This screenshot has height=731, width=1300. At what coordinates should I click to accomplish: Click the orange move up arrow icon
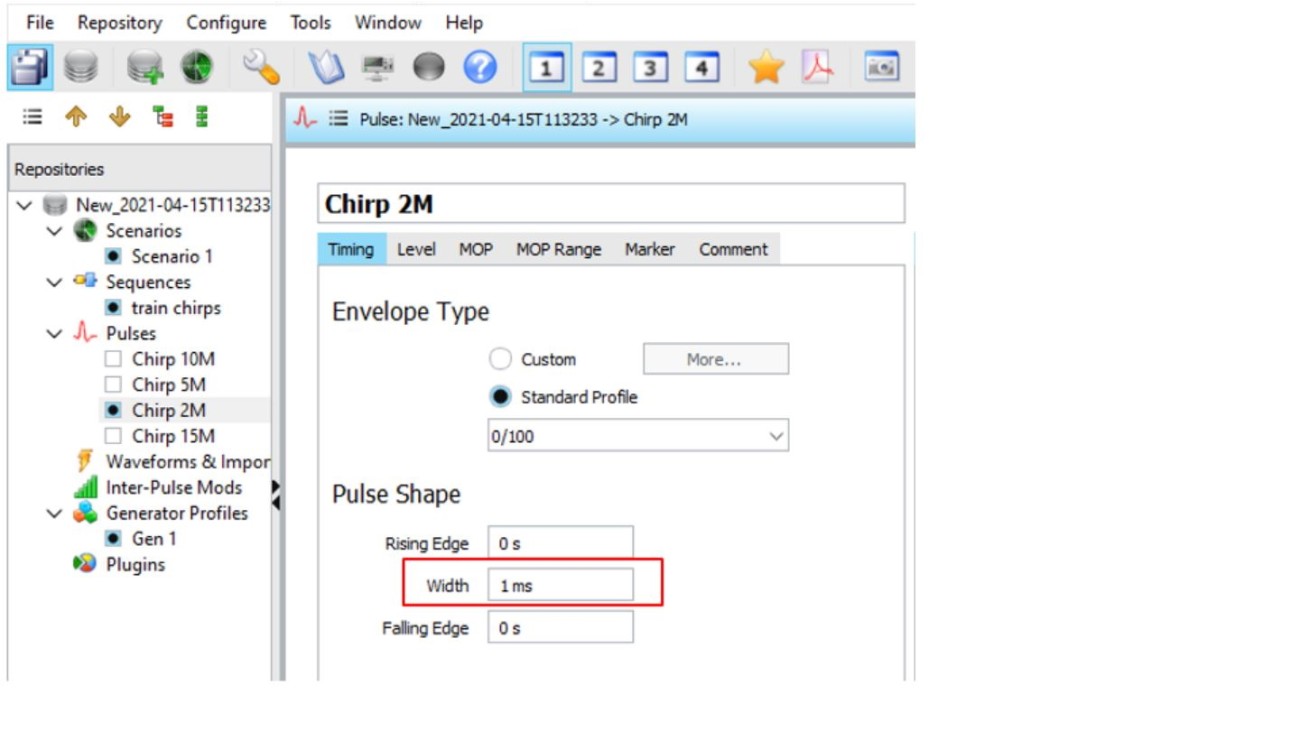pyautogui.click(x=76, y=117)
